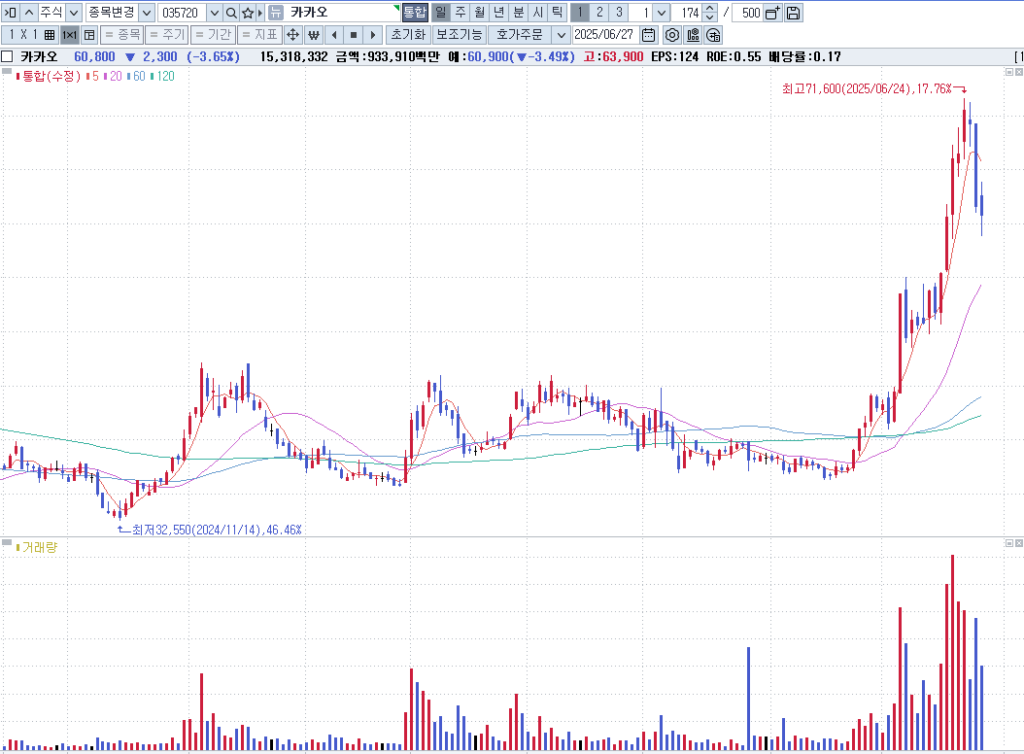Increase the 174 candle count stepper
The width and height of the screenshot is (1024, 754).
(710, 9)
